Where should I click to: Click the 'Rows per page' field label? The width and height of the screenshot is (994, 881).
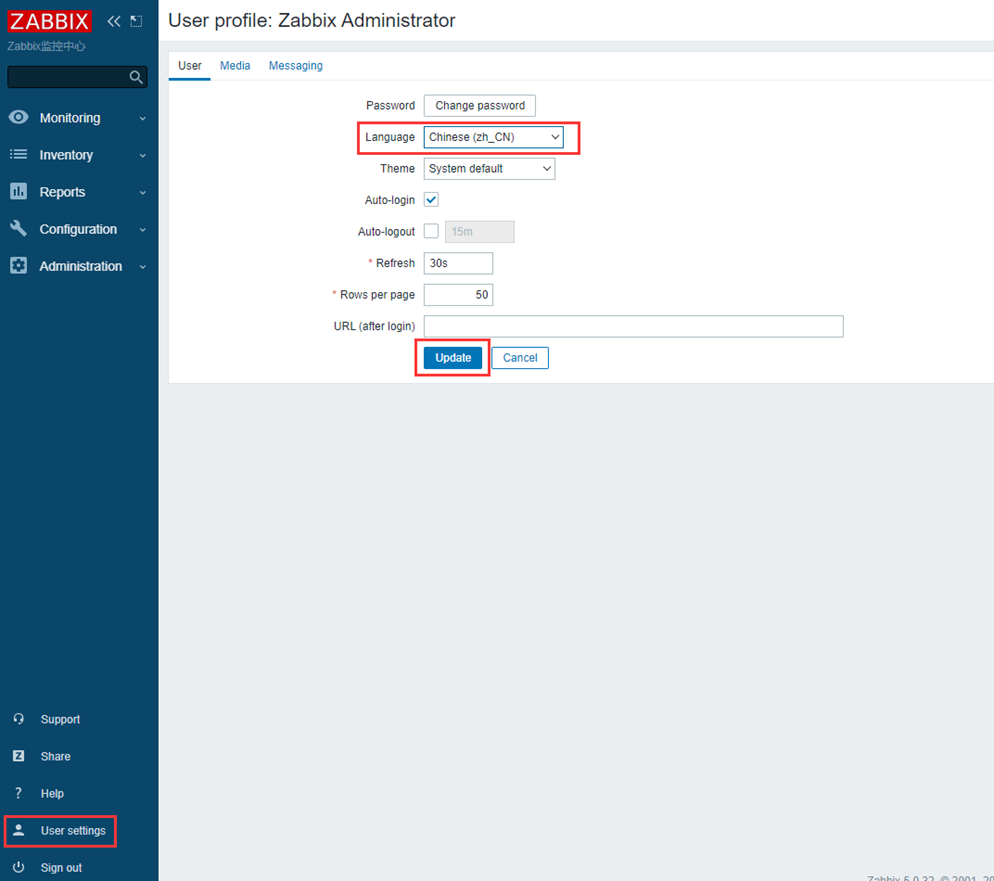[x=378, y=295]
